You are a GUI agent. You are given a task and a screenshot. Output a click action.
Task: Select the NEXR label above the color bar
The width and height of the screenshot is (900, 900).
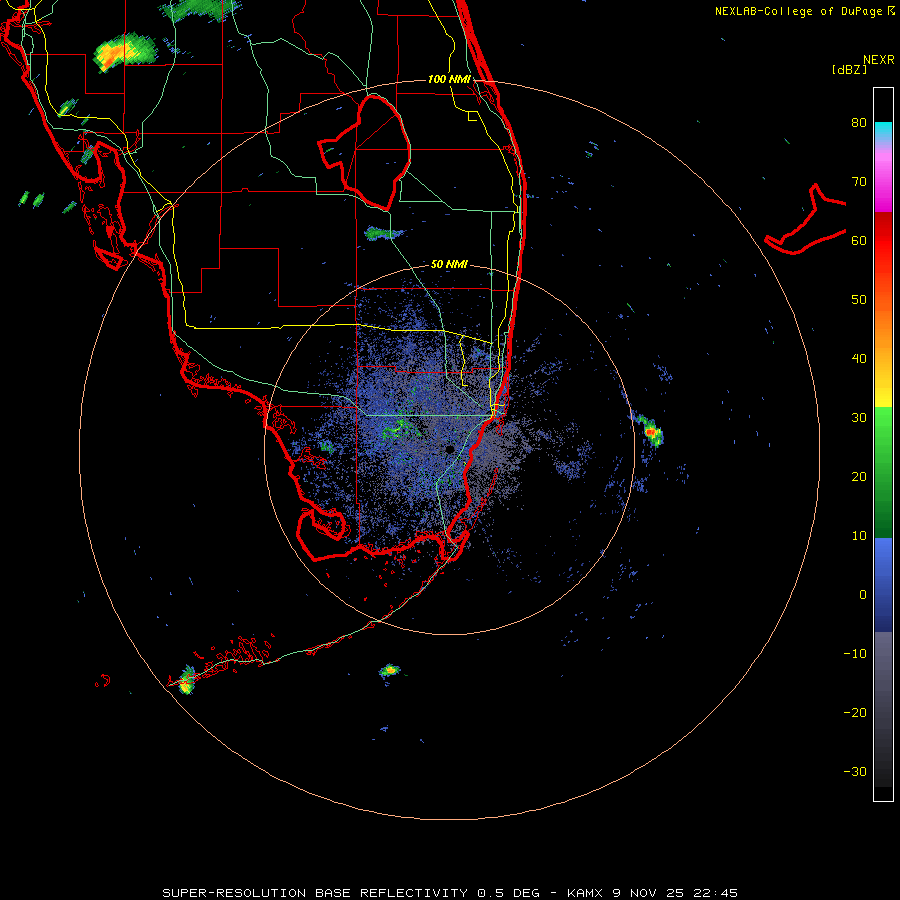tap(878, 60)
